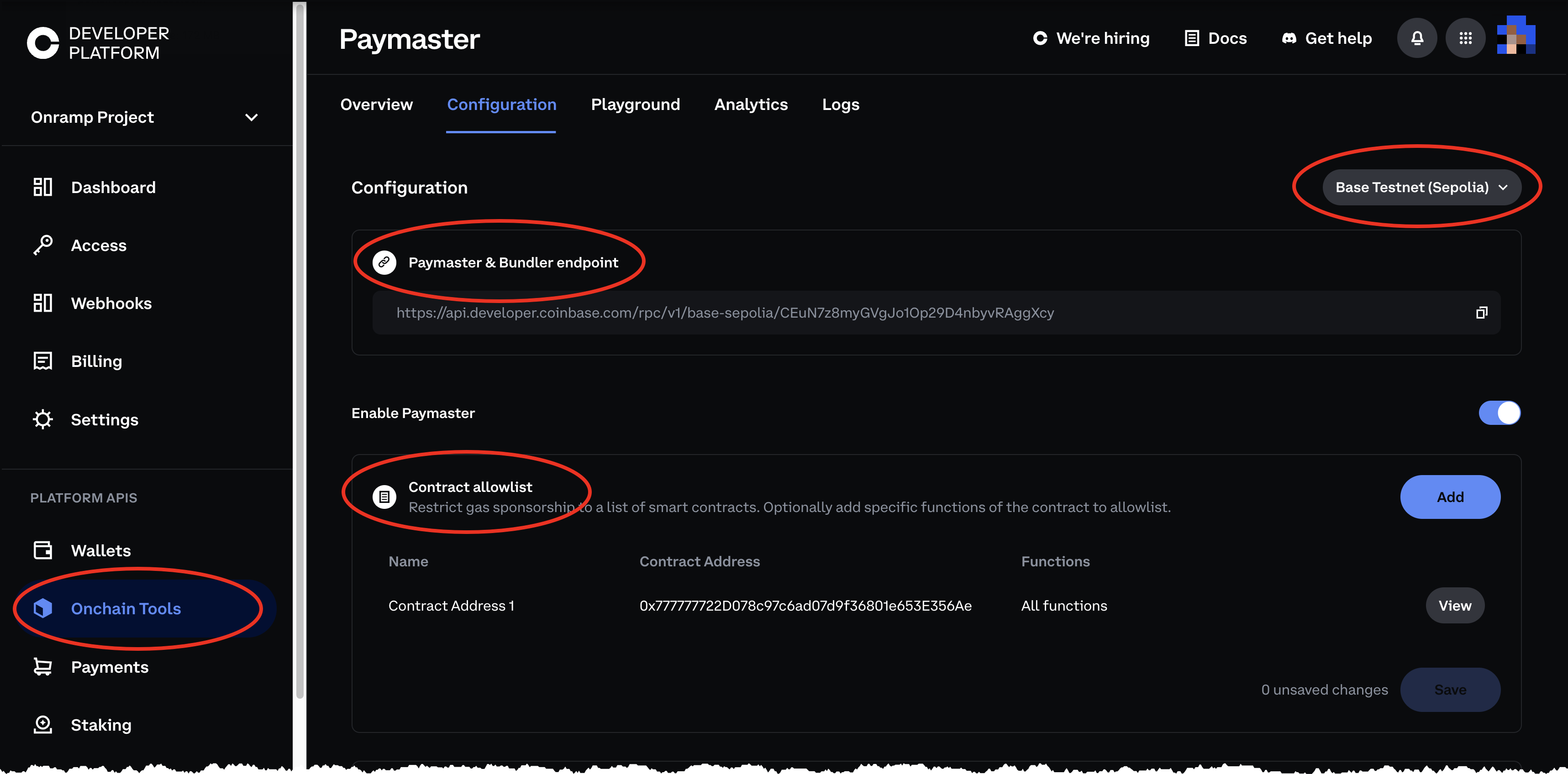Screen dimensions: 1568x774
Task: Switch to the Analytics tab
Action: (x=751, y=105)
